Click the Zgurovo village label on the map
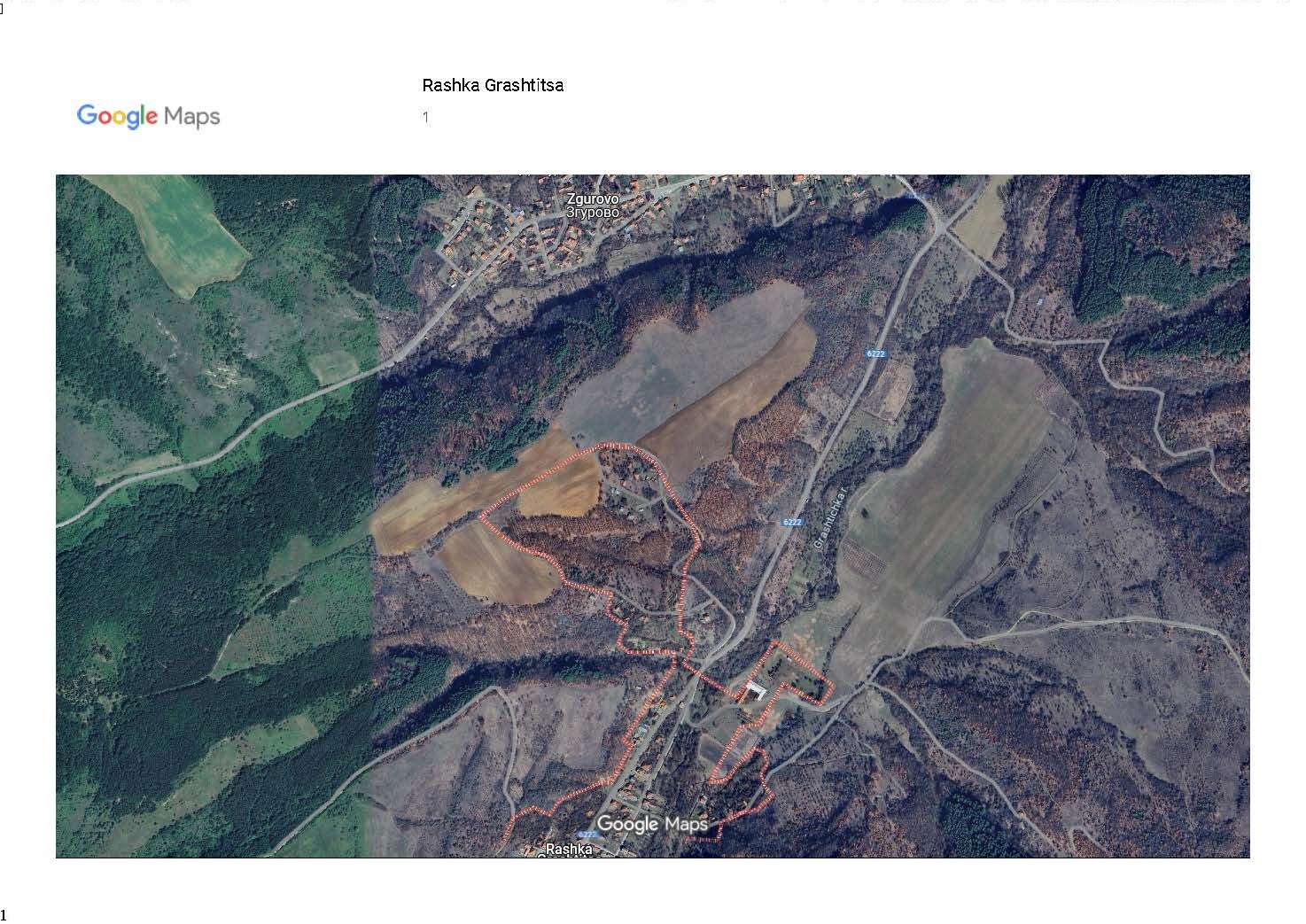This screenshot has width=1306, height=924. [593, 206]
